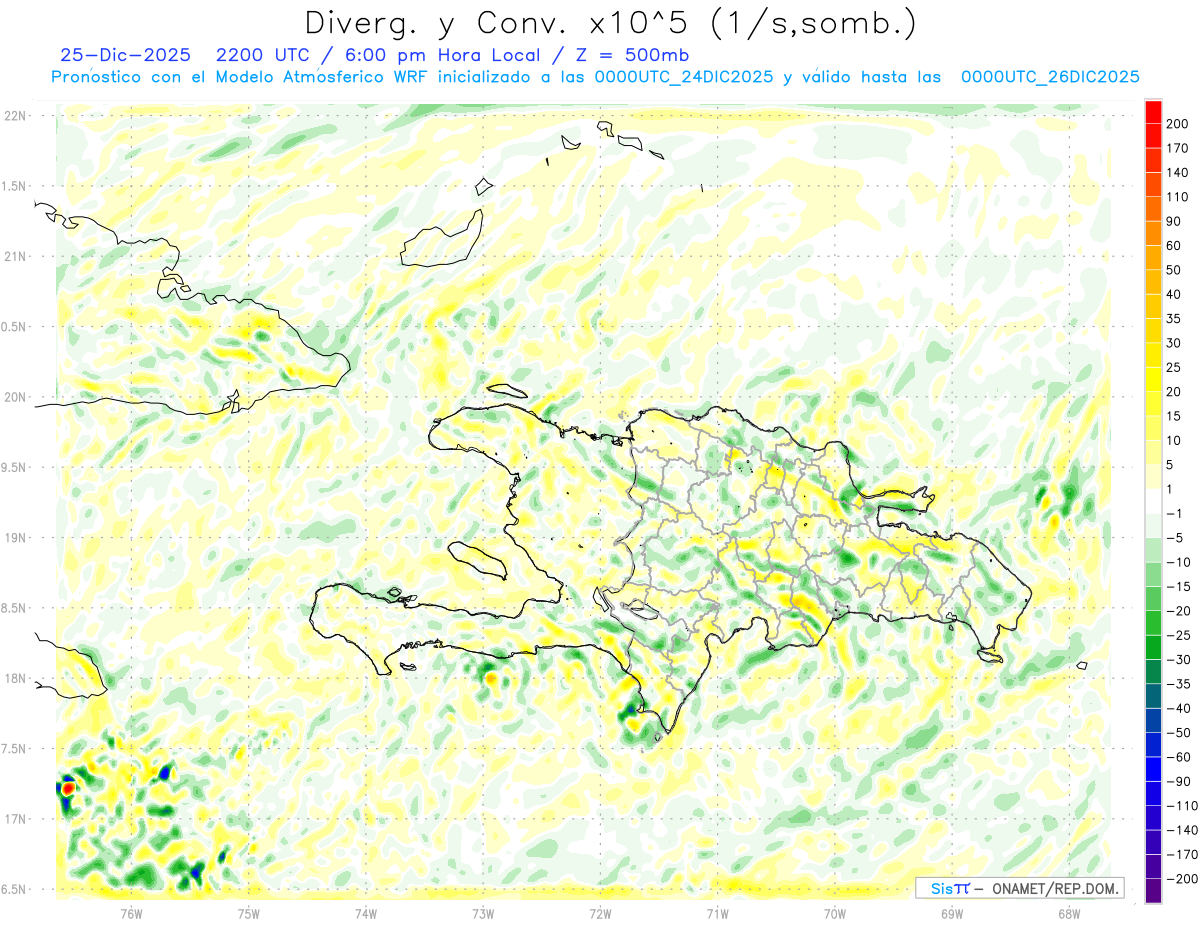Viewport: 1200px width, 927px height.
Task: Click the '-90' value on the color scale
Action: [1179, 782]
